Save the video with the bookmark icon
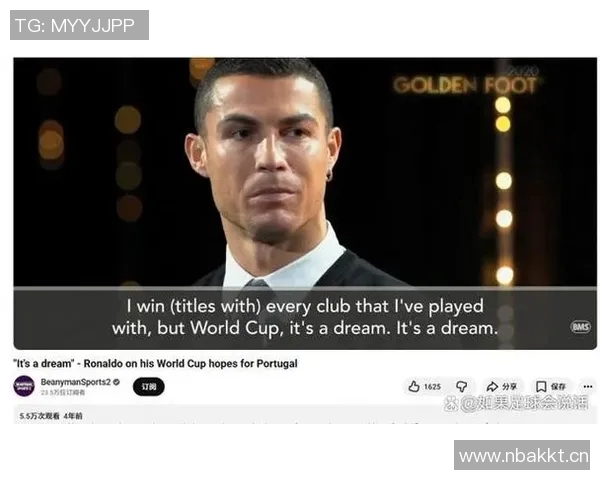This screenshot has width=600, height=480. coord(541,387)
